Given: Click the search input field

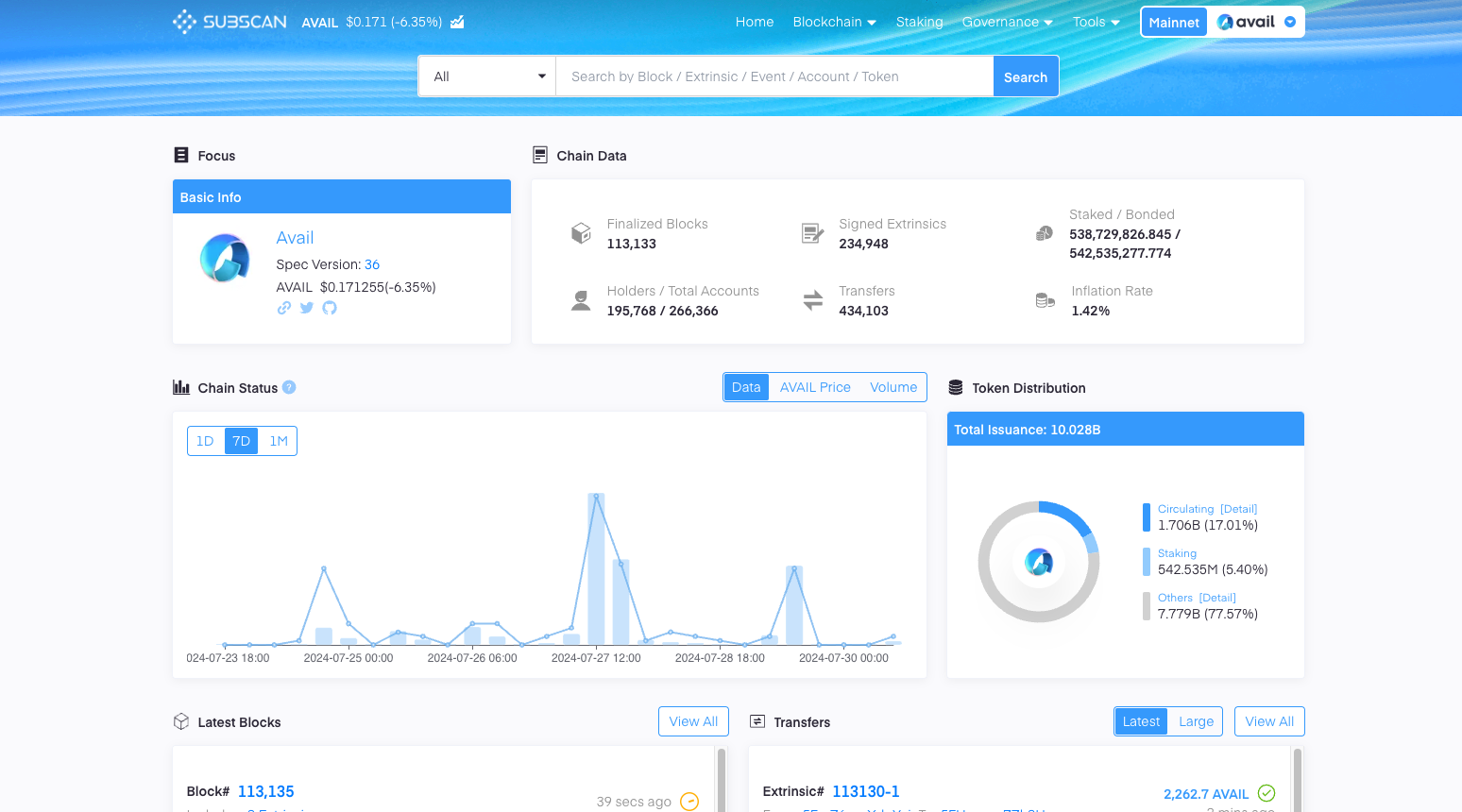Looking at the screenshot, I should 774,76.
